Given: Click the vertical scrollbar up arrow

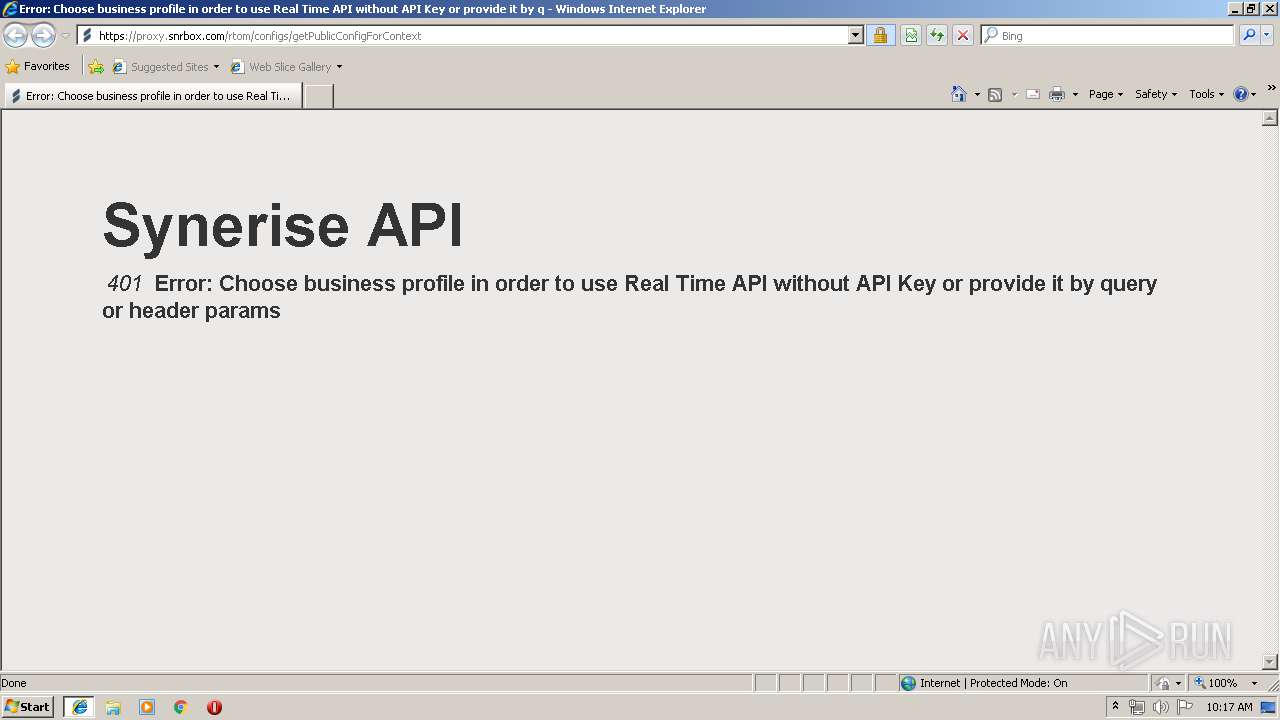Looking at the screenshot, I should pyautogui.click(x=1270, y=119).
